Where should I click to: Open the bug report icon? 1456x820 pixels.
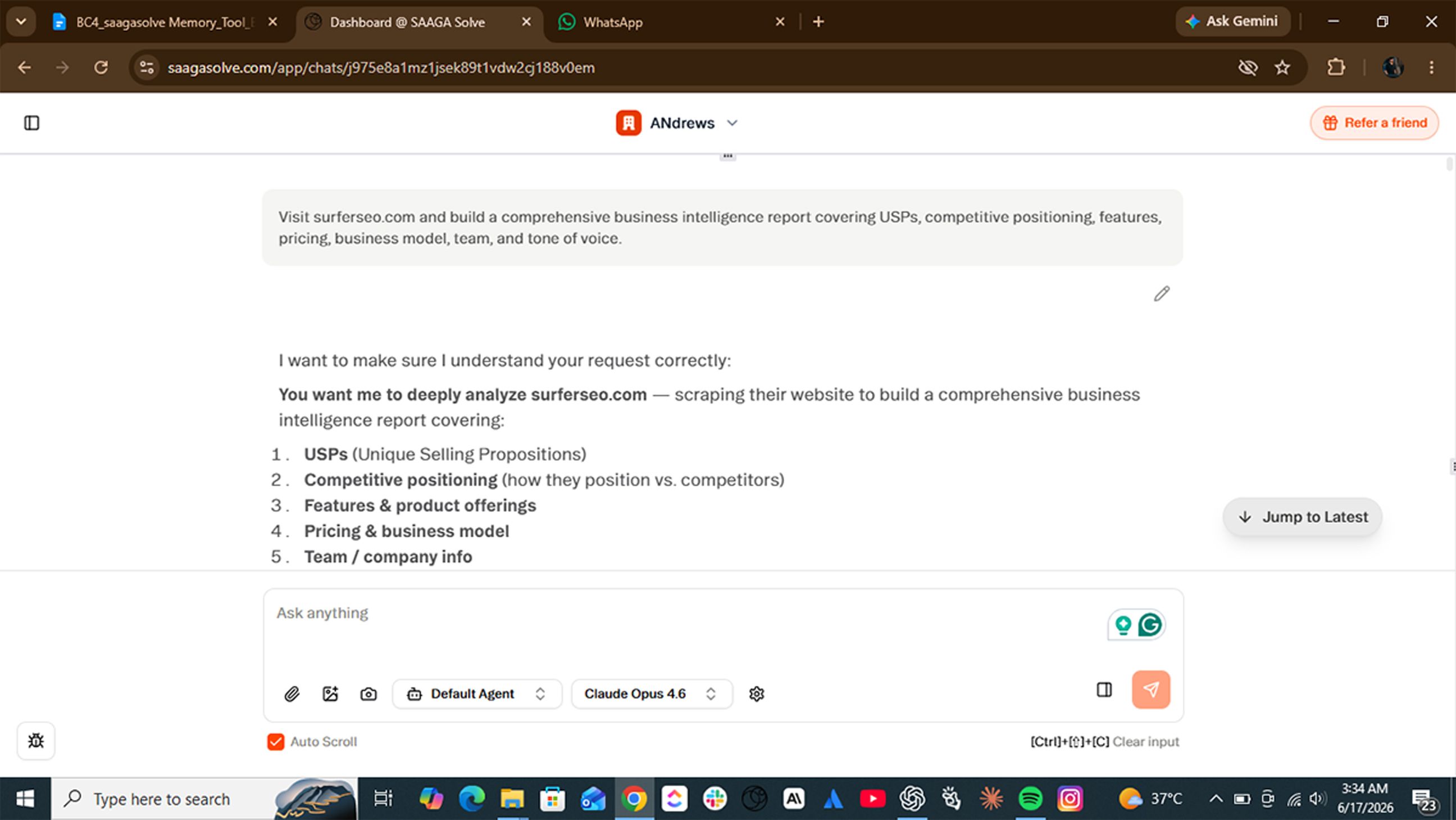[36, 741]
